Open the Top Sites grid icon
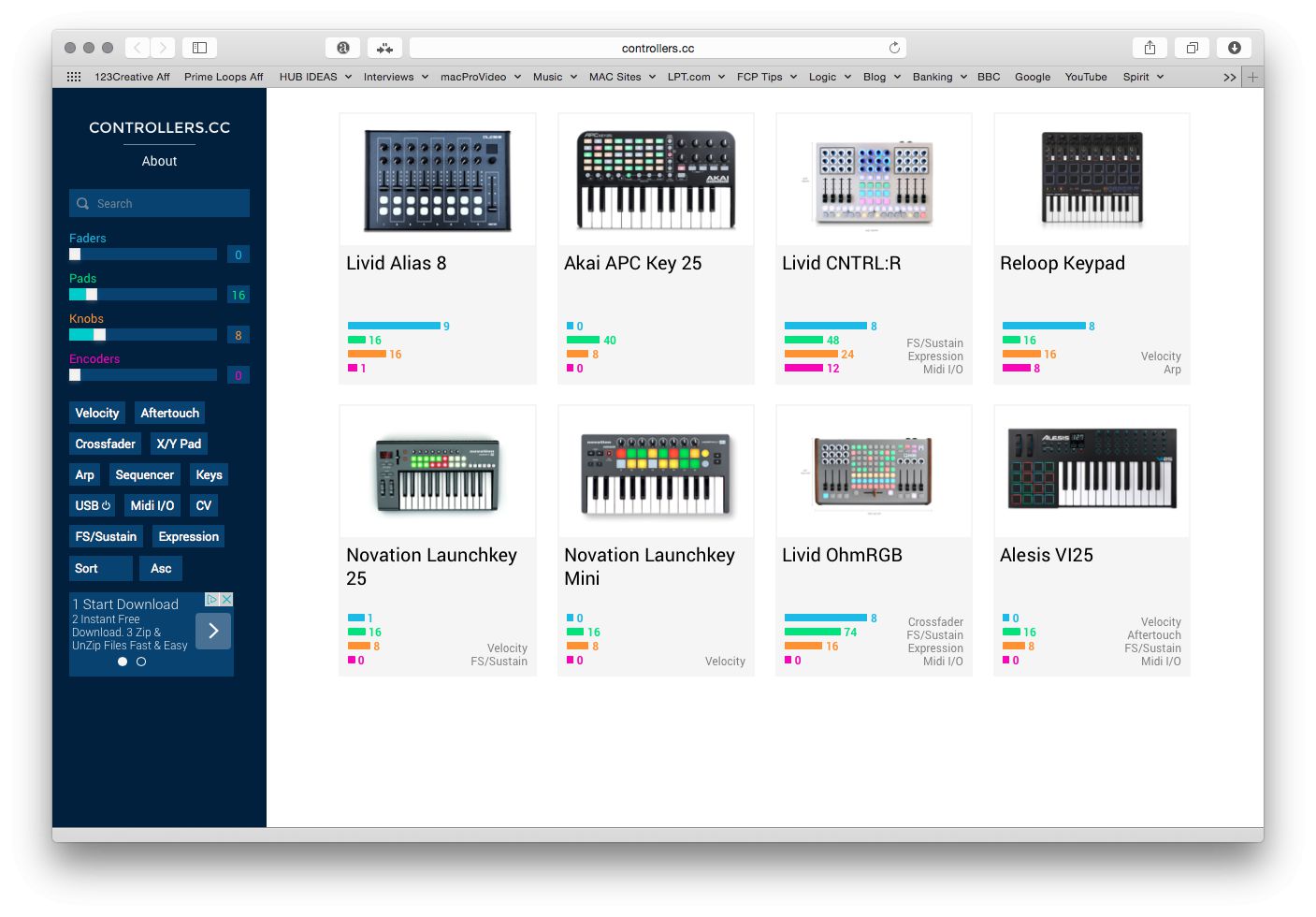The image size is (1316, 917). pyautogui.click(x=74, y=77)
